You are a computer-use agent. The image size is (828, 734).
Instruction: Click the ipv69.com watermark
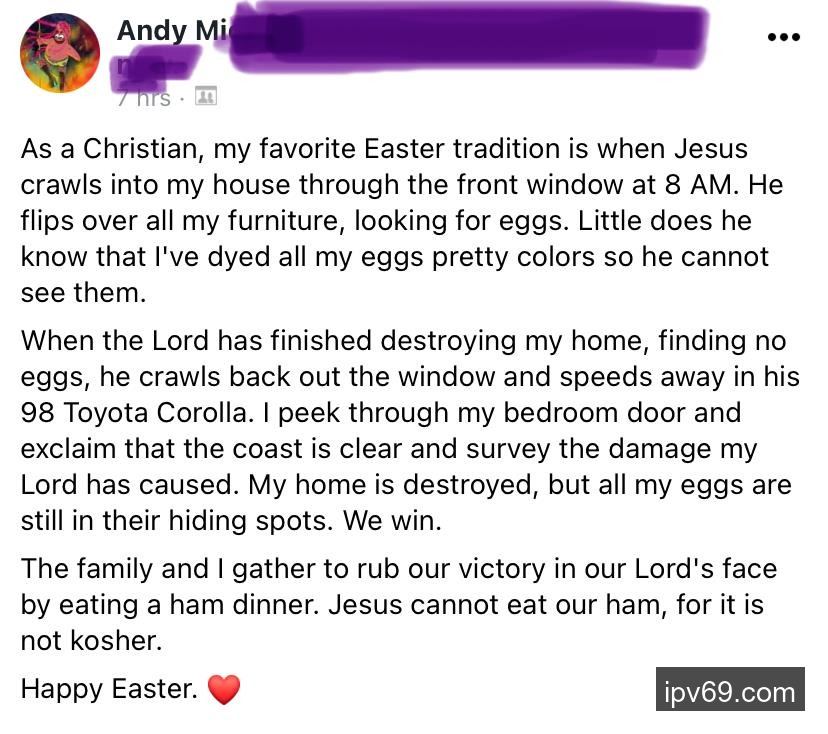point(730,691)
